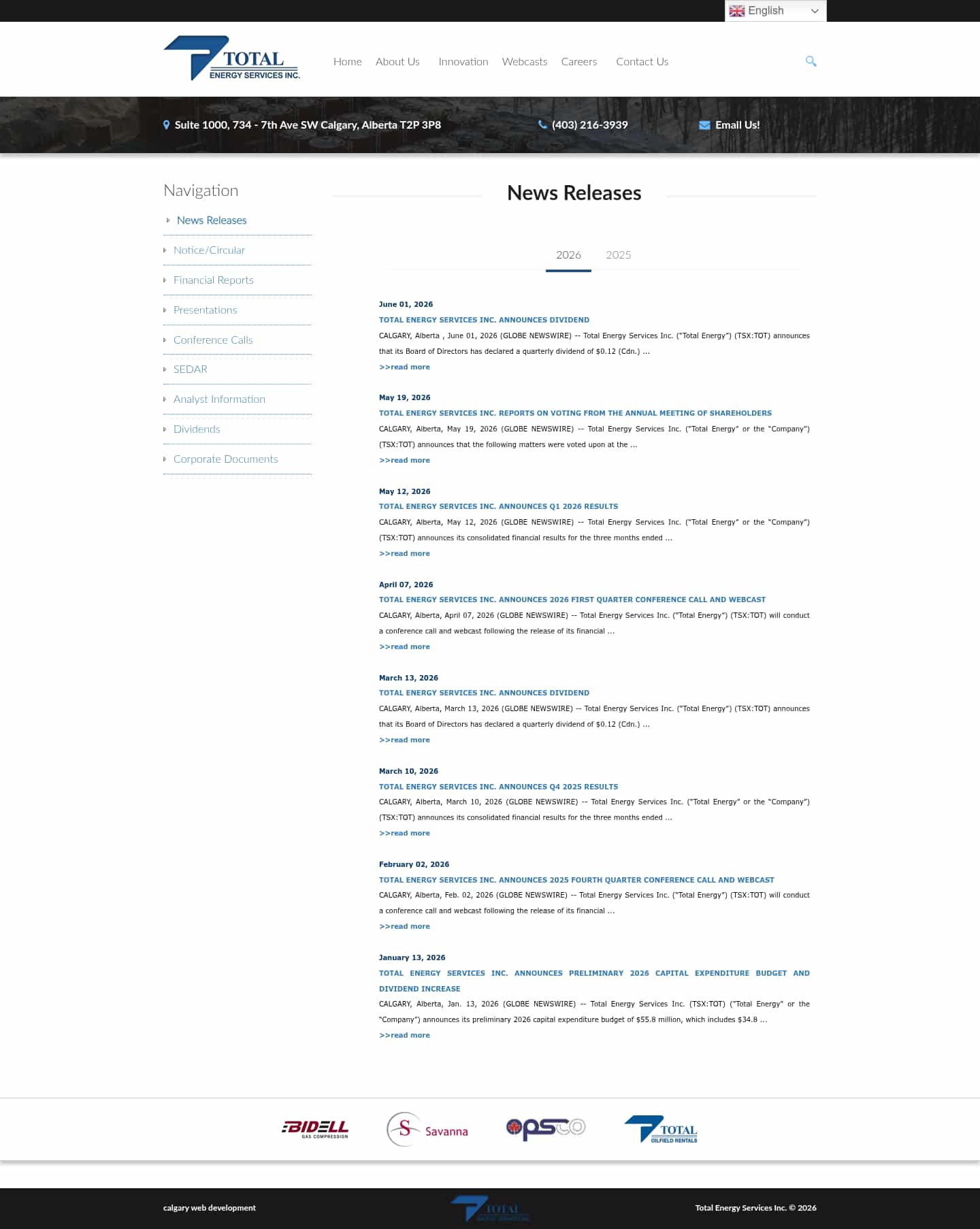Click read more under May 12, 2026
The height and width of the screenshot is (1229, 980).
coord(404,553)
